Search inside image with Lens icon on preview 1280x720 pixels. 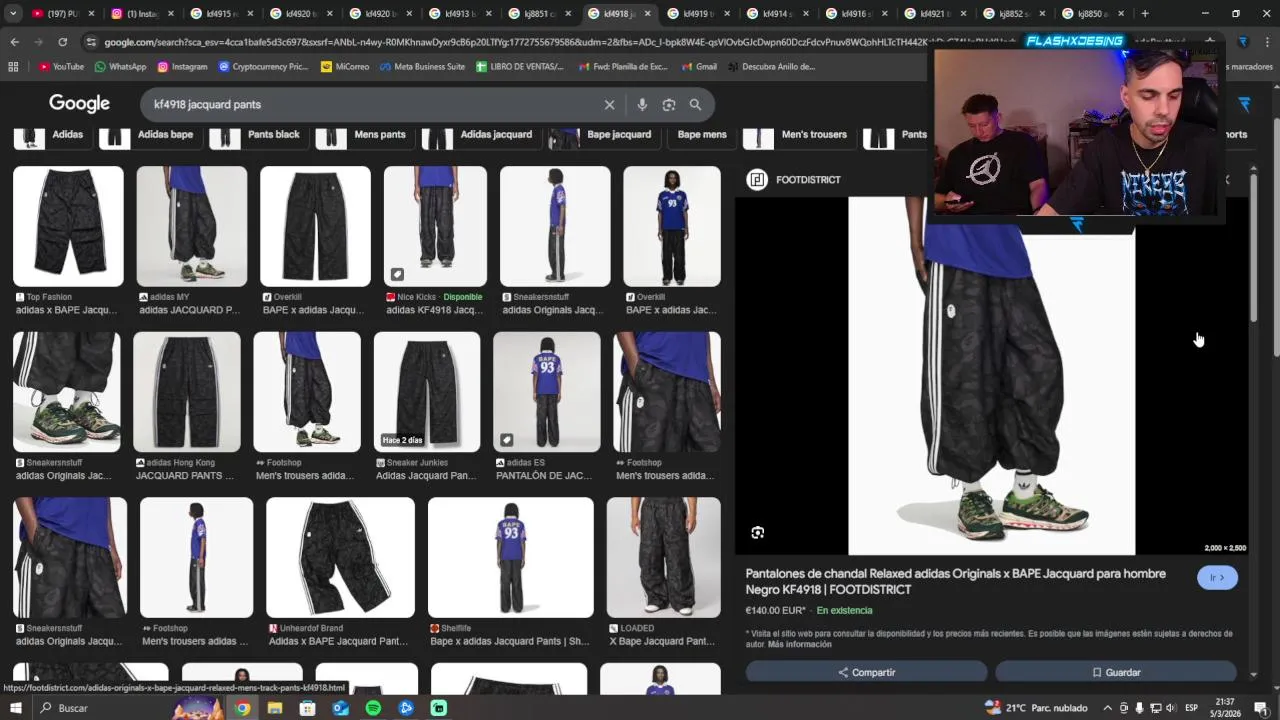coord(757,533)
